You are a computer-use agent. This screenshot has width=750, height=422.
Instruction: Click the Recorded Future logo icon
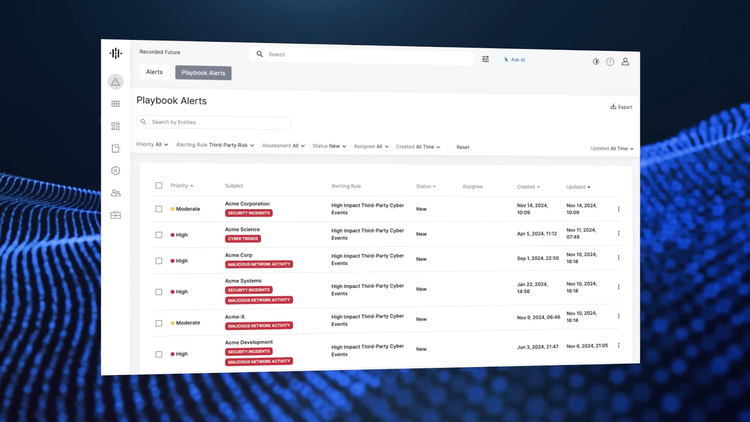coord(116,53)
